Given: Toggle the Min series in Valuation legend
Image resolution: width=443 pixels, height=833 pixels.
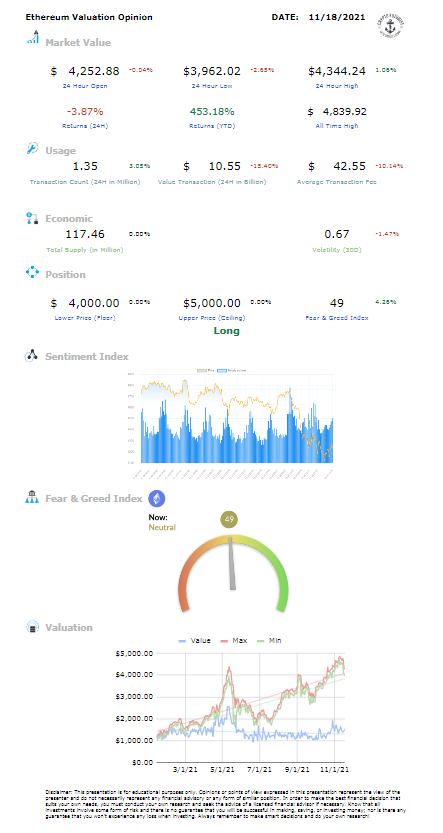Looking at the screenshot, I should (x=269, y=640).
